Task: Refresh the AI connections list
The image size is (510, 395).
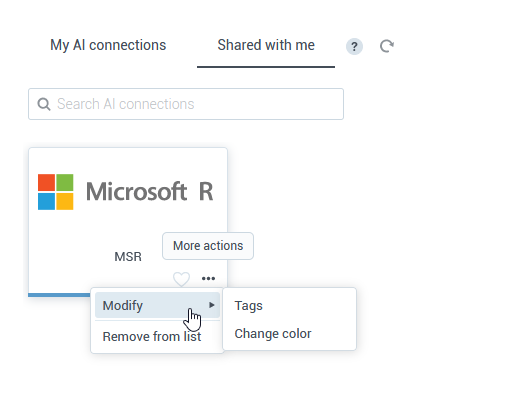Action: pos(387,46)
